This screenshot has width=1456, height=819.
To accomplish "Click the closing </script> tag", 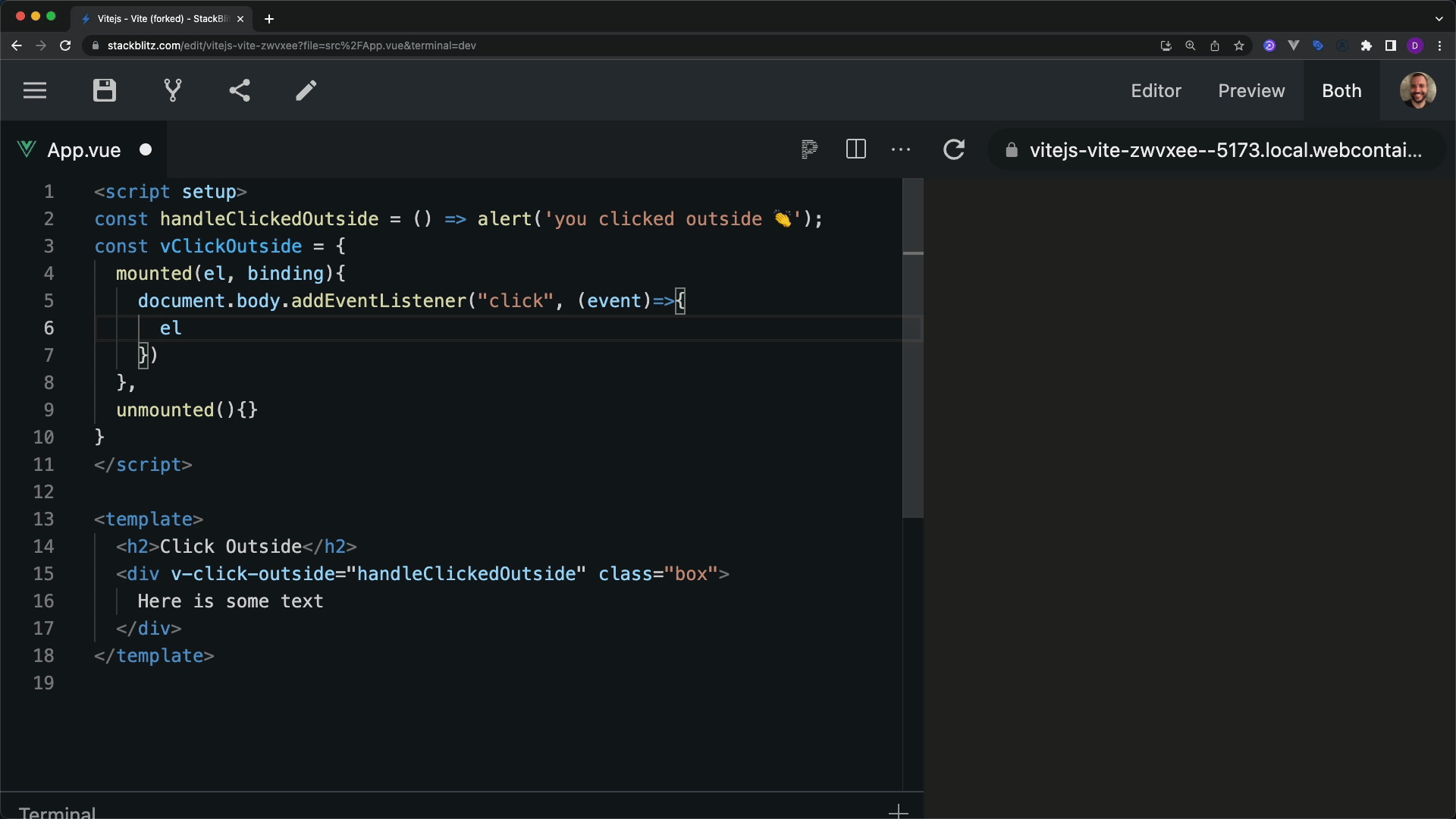I will pyautogui.click(x=143, y=464).
